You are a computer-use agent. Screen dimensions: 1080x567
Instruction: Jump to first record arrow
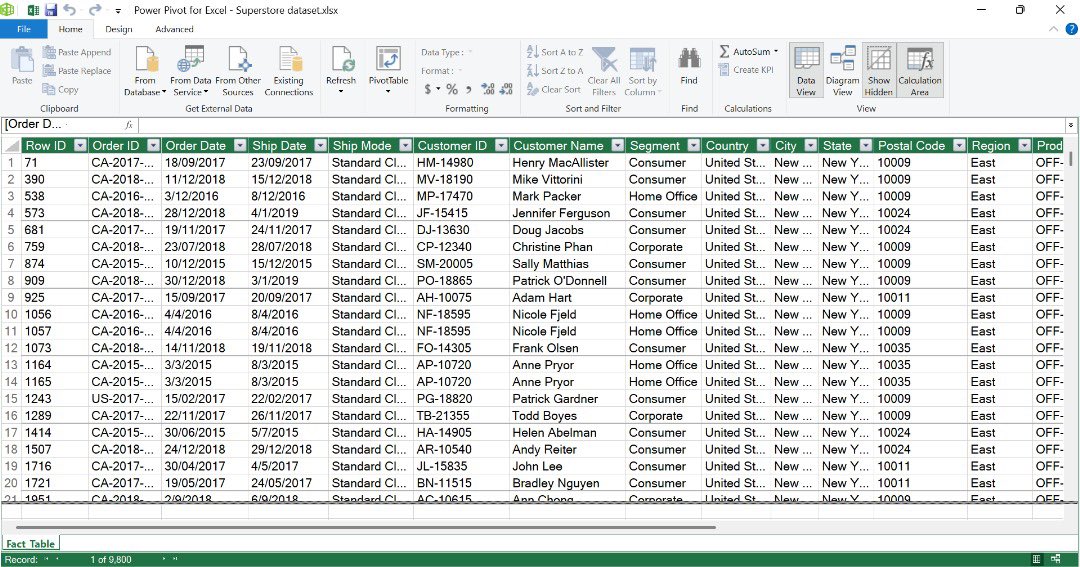48,559
